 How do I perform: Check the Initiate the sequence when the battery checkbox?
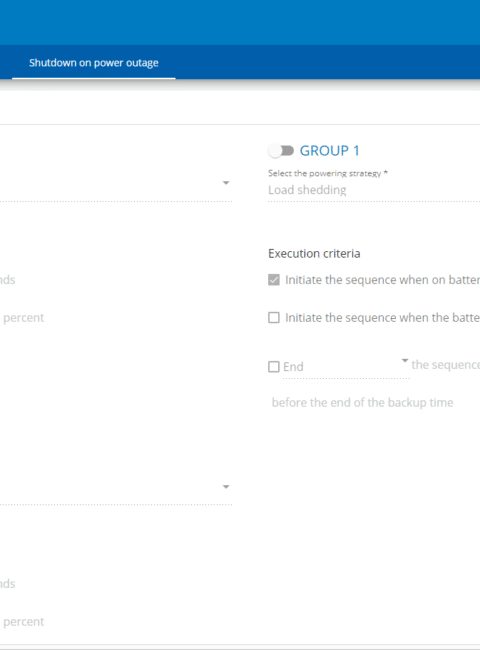point(274,318)
